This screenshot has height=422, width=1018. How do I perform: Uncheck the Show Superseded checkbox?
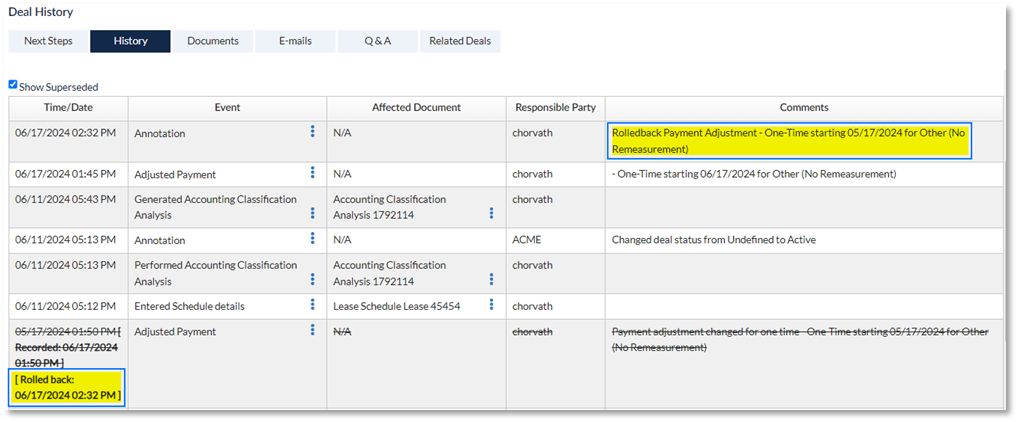13,84
